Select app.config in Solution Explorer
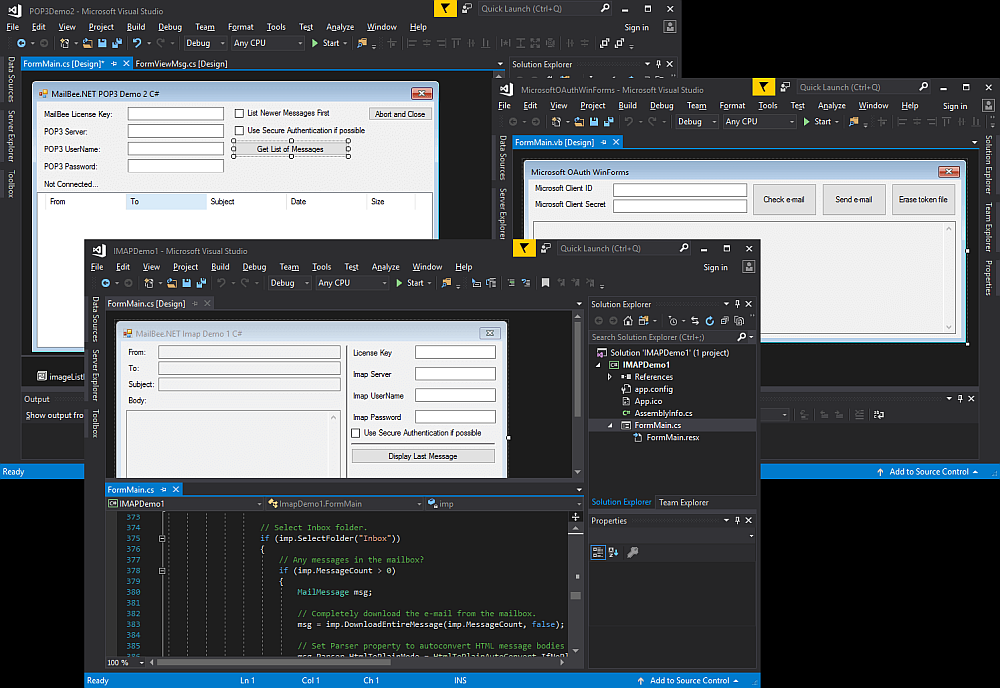This screenshot has height=688, width=1000. (653, 389)
